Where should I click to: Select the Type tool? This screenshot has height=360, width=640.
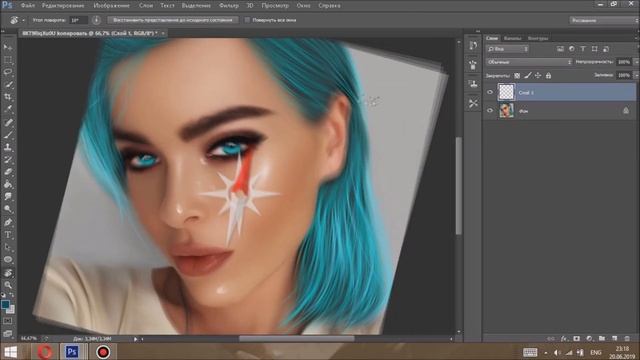click(8, 235)
